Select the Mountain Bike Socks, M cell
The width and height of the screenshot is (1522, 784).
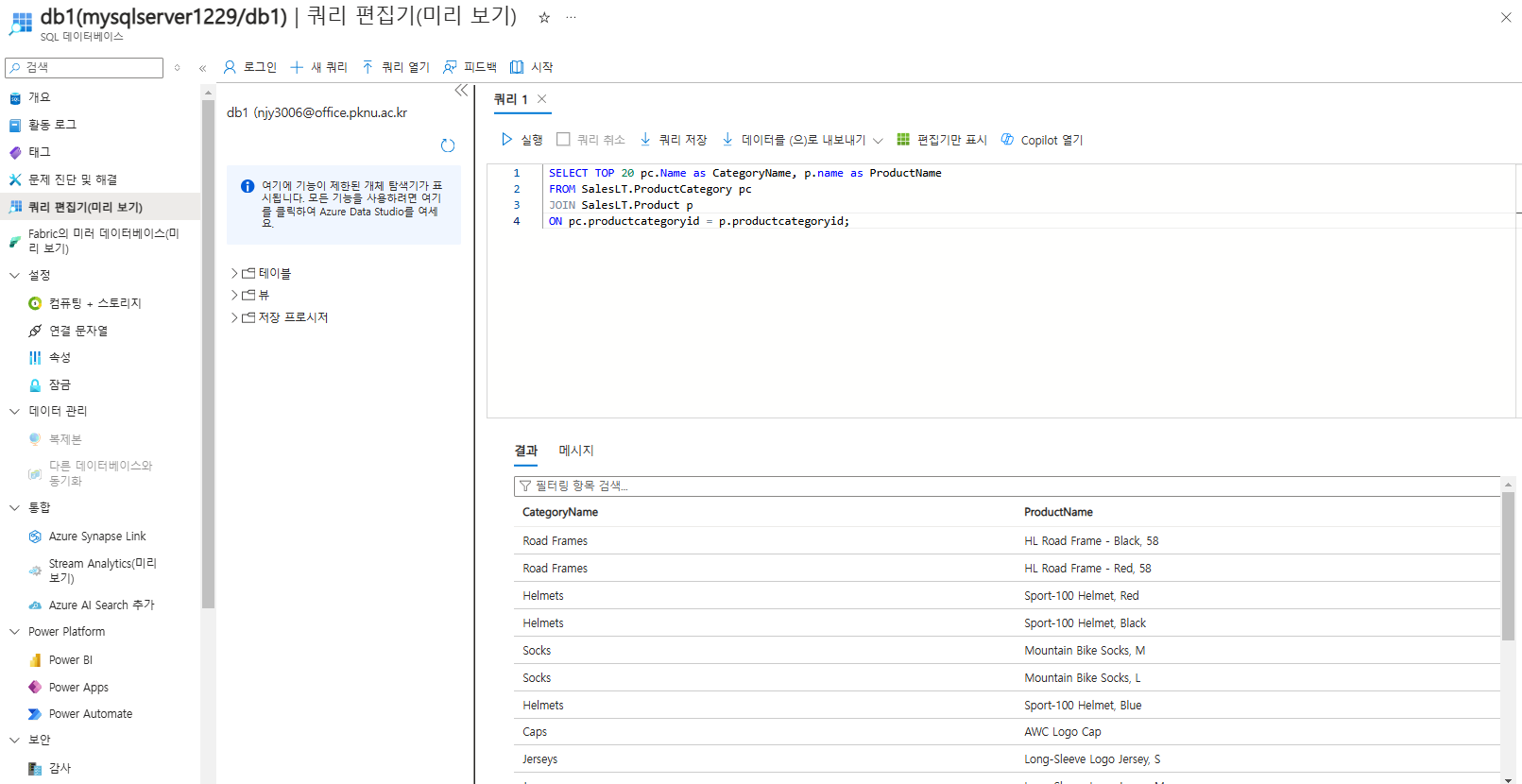pos(1085,651)
